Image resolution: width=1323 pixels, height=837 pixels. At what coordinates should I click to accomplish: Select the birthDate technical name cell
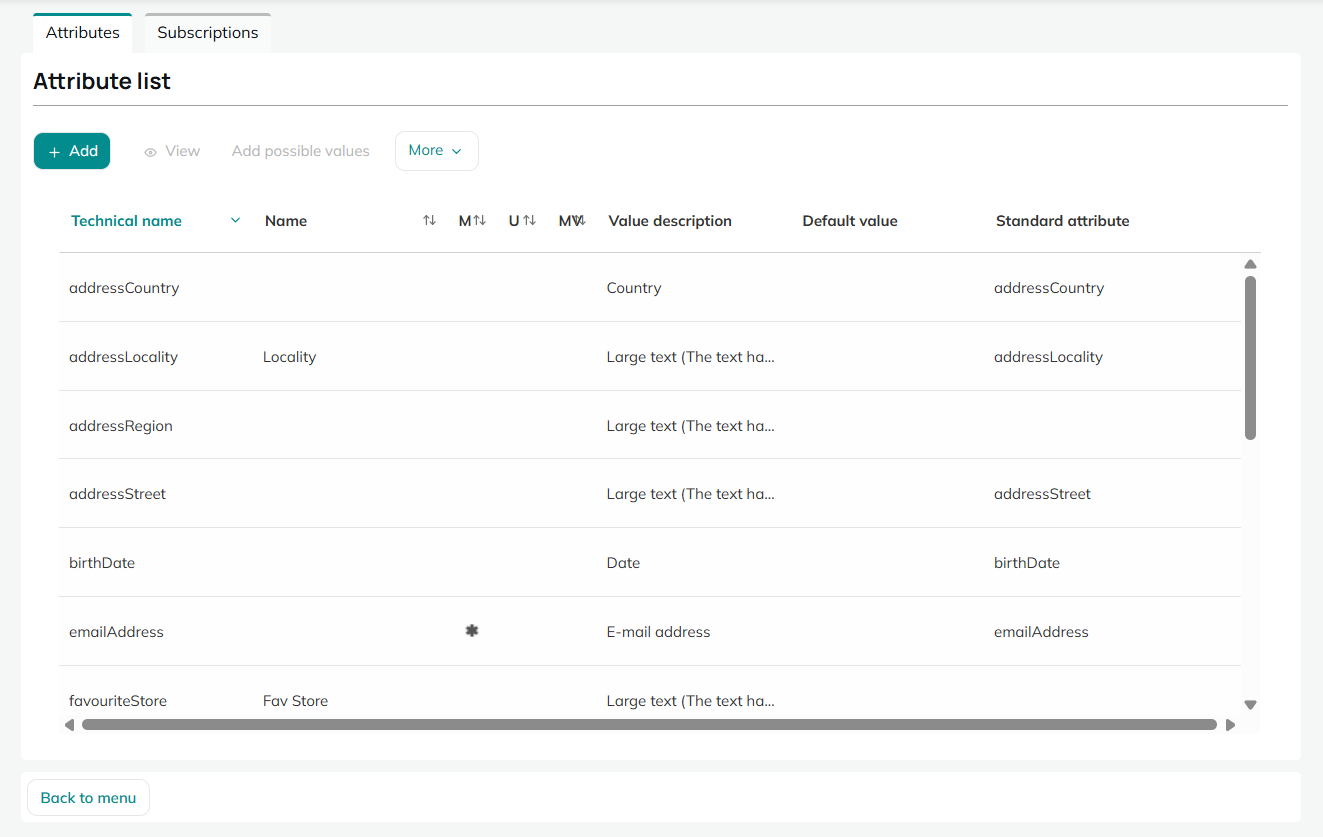(x=102, y=563)
